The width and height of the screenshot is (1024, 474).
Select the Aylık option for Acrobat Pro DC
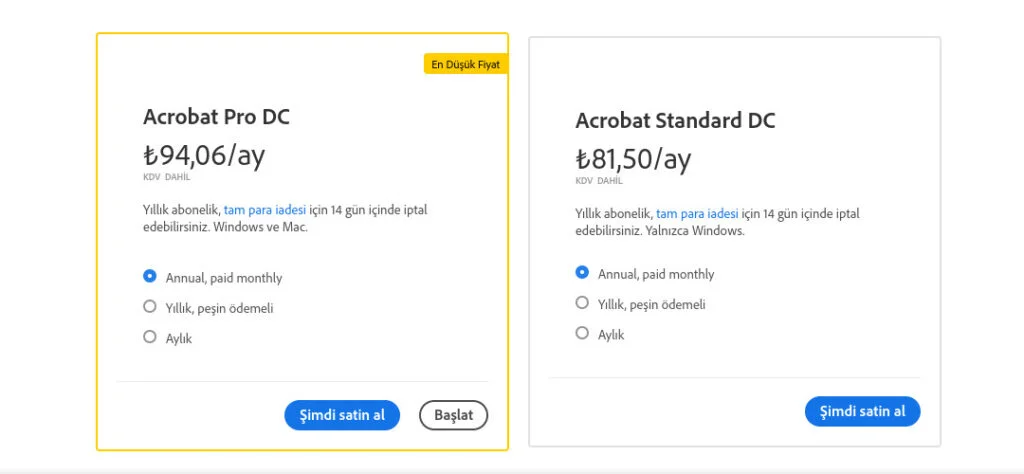point(150,337)
